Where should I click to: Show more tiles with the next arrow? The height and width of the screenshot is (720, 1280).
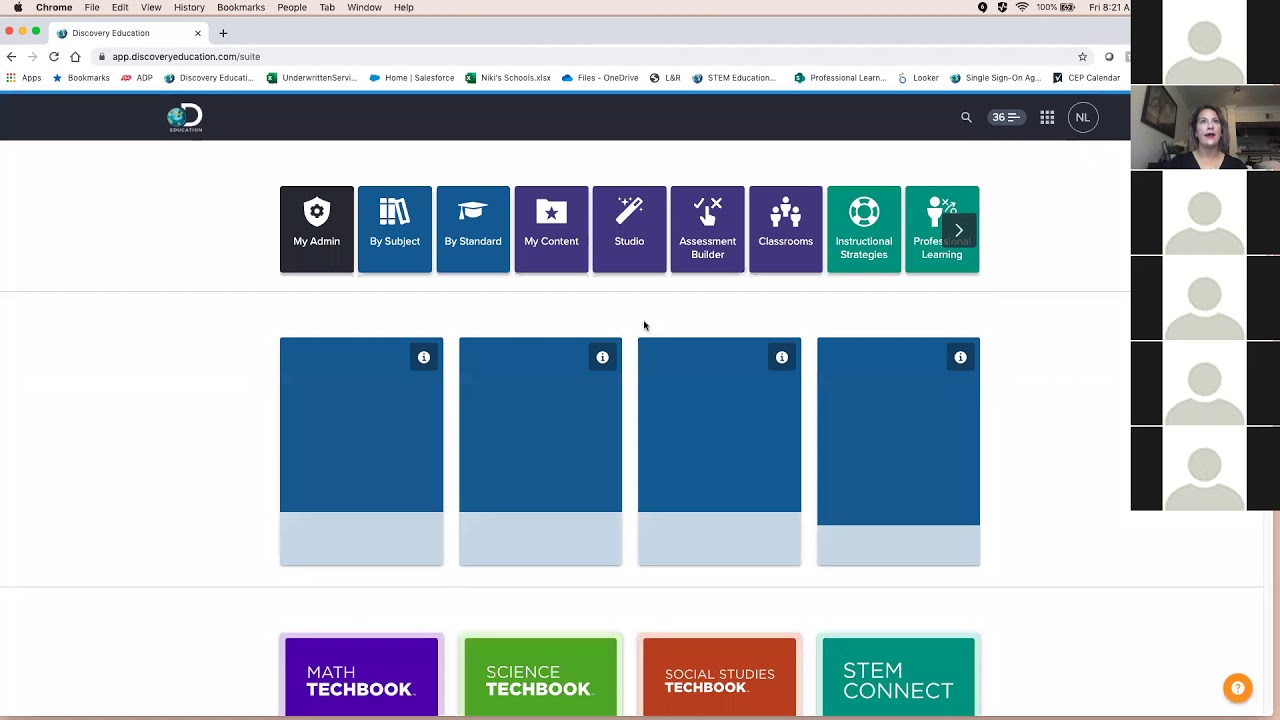(x=958, y=231)
